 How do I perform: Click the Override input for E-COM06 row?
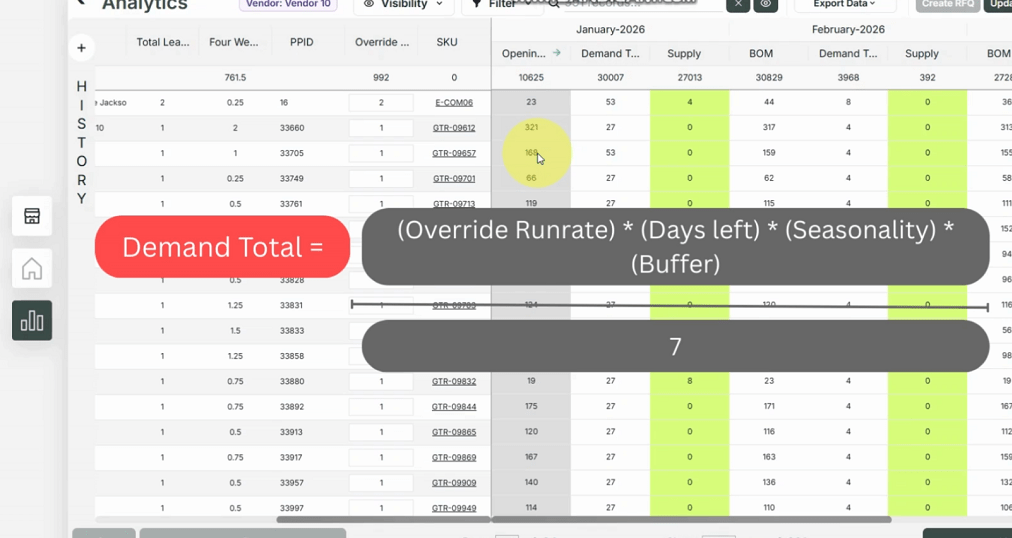(381, 103)
